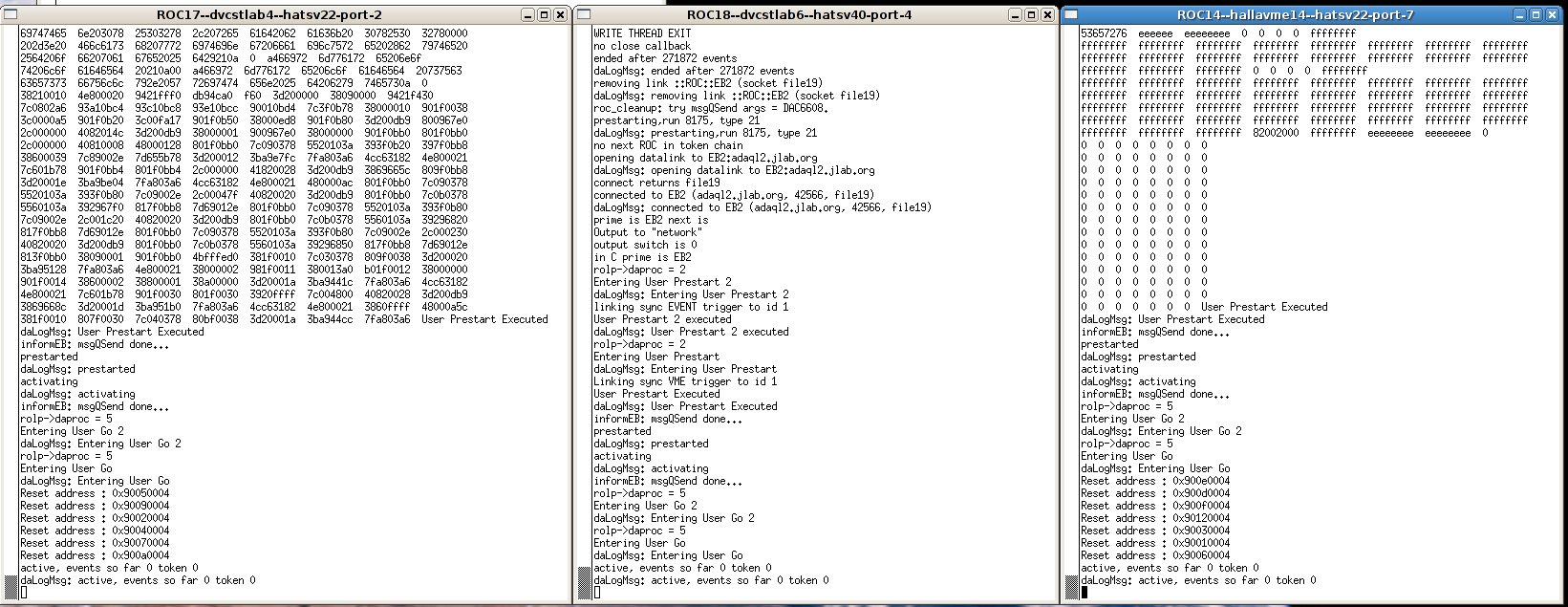This screenshot has width=1568, height=607.
Task: Maximize the ROC14--hallavme14 window
Action: (1536, 15)
